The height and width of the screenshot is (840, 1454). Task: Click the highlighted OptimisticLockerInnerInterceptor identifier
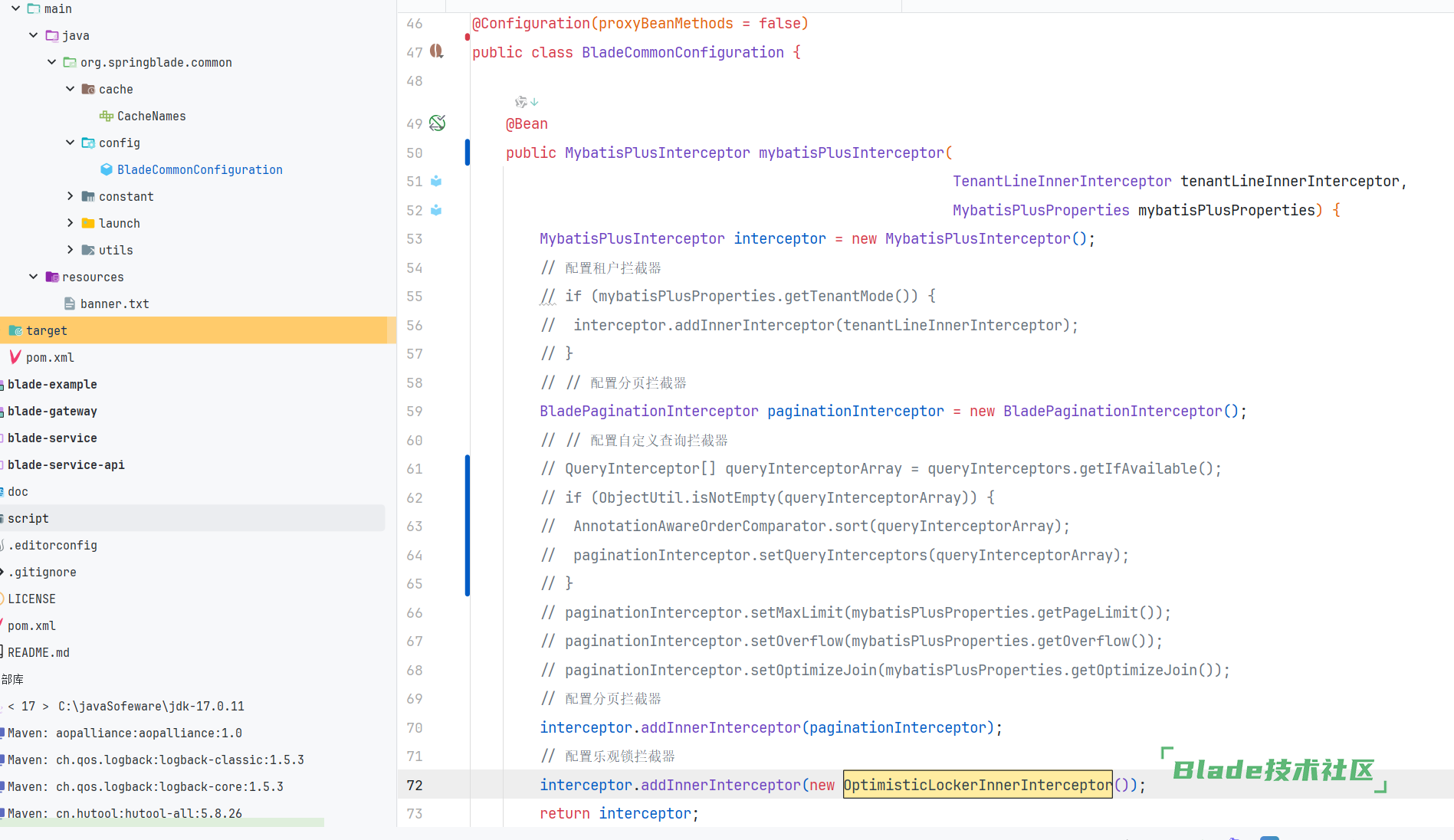pos(977,785)
